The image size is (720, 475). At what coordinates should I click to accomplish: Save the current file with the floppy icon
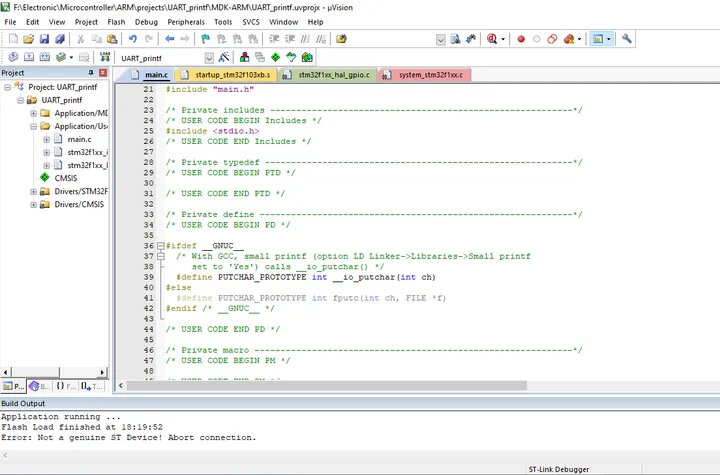click(x=44, y=39)
